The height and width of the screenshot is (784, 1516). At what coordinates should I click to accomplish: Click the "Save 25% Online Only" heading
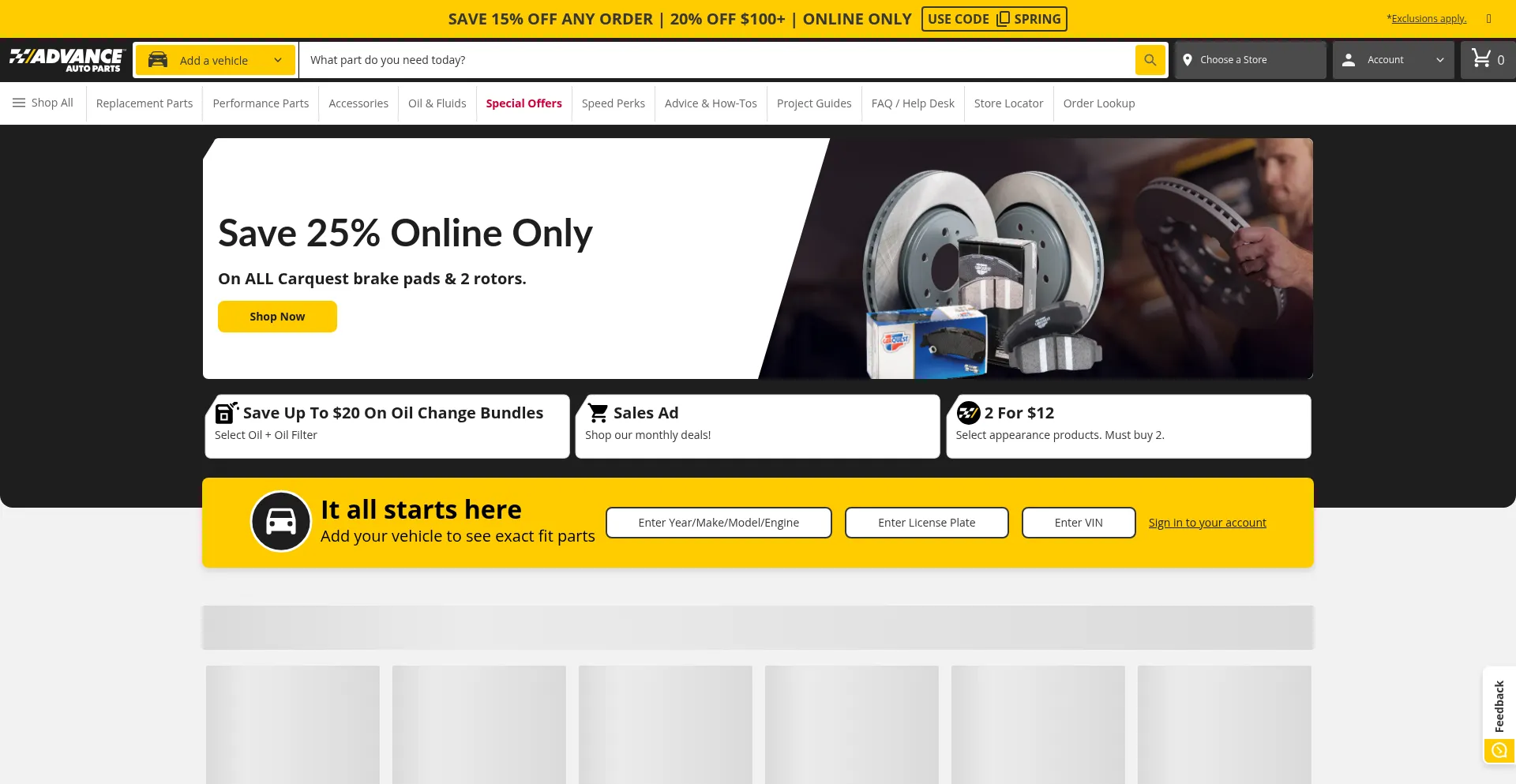[x=405, y=233]
